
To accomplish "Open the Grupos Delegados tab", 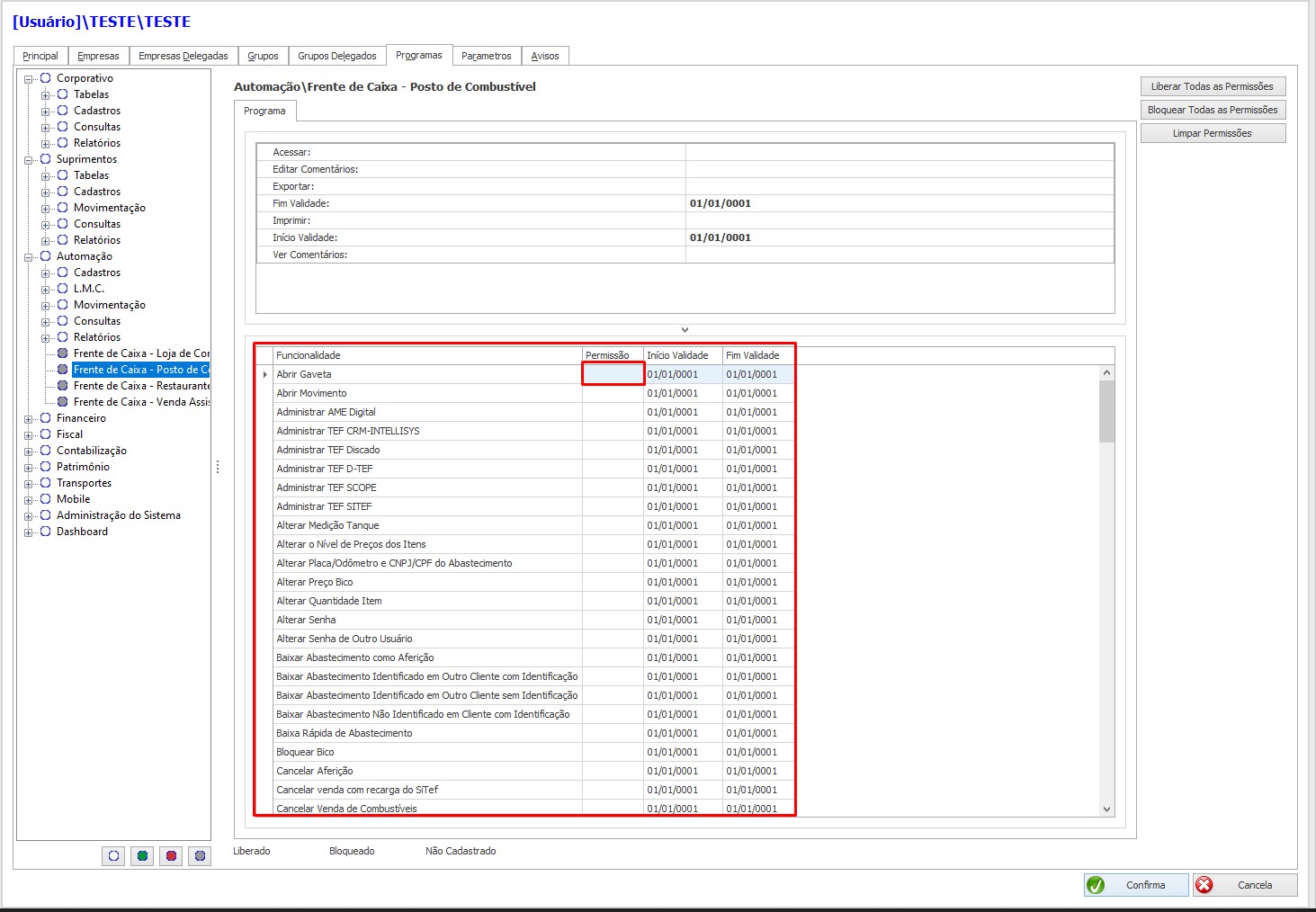I will click(337, 56).
